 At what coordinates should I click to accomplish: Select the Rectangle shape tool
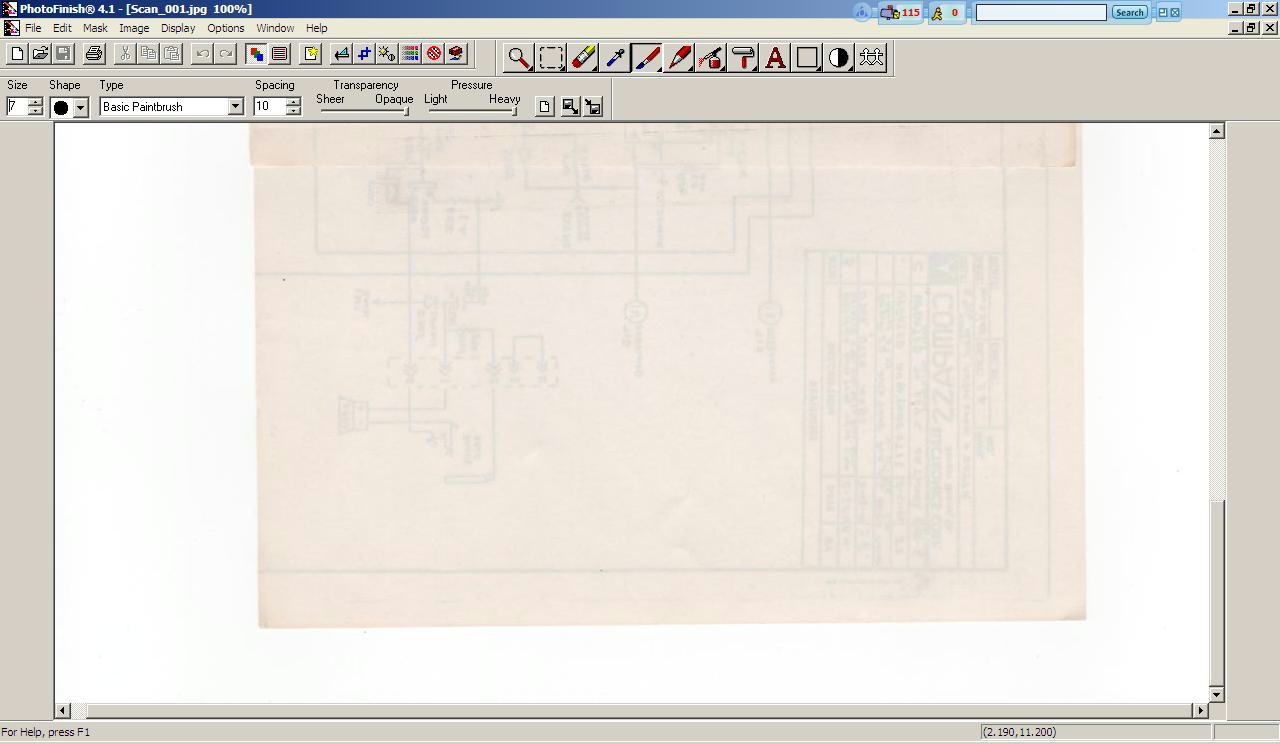(806, 58)
